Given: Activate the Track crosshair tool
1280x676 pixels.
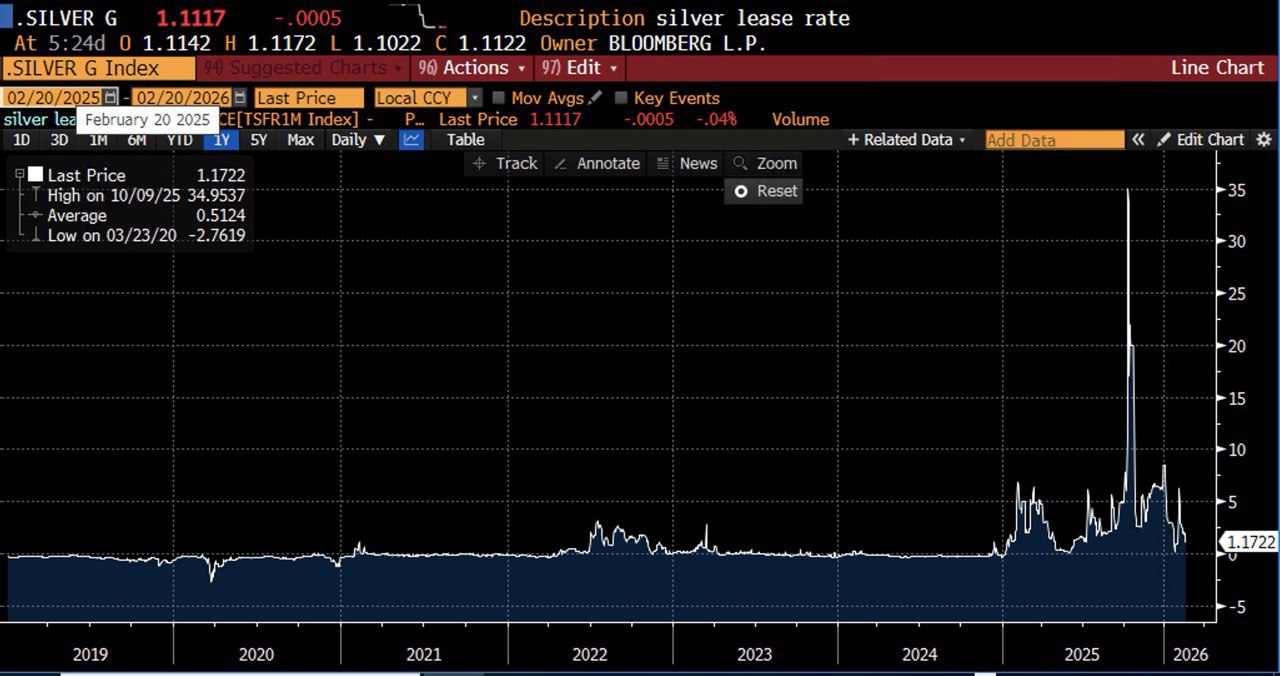Looking at the screenshot, I should [505, 163].
